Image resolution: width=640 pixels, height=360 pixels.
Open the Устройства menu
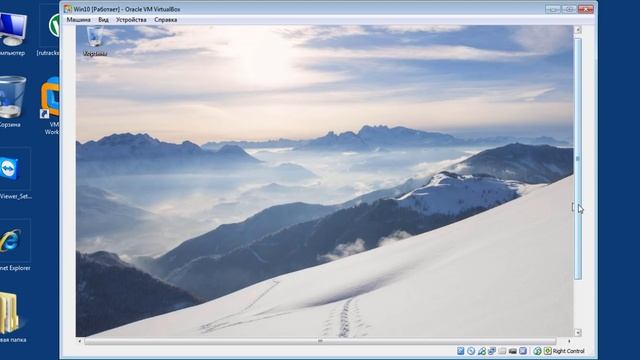click(131, 20)
